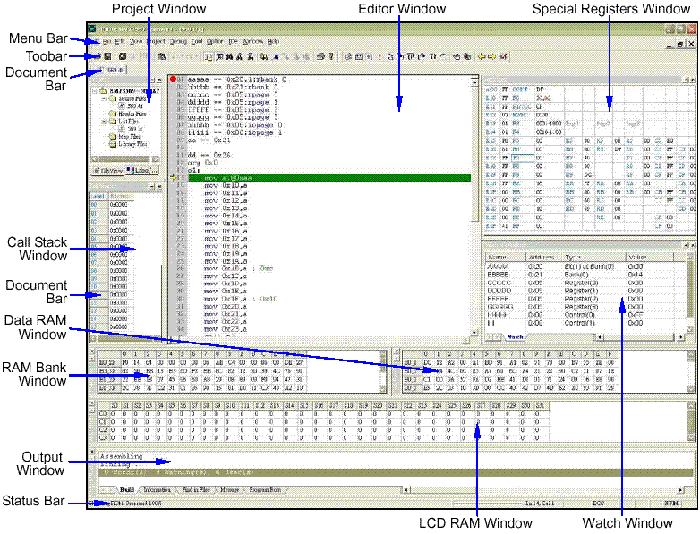Viewport: 700px width, 534px height.
Task: Open the View menu
Action: click(136, 42)
